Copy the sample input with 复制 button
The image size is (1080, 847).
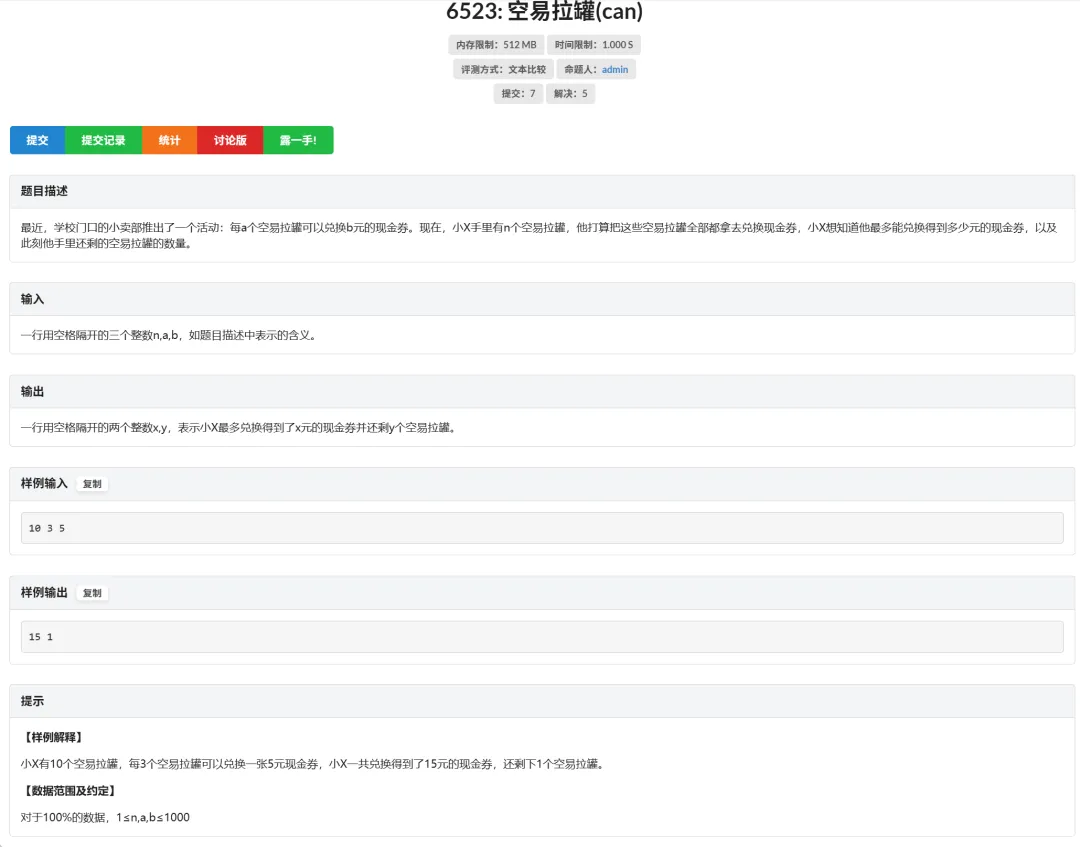91,483
